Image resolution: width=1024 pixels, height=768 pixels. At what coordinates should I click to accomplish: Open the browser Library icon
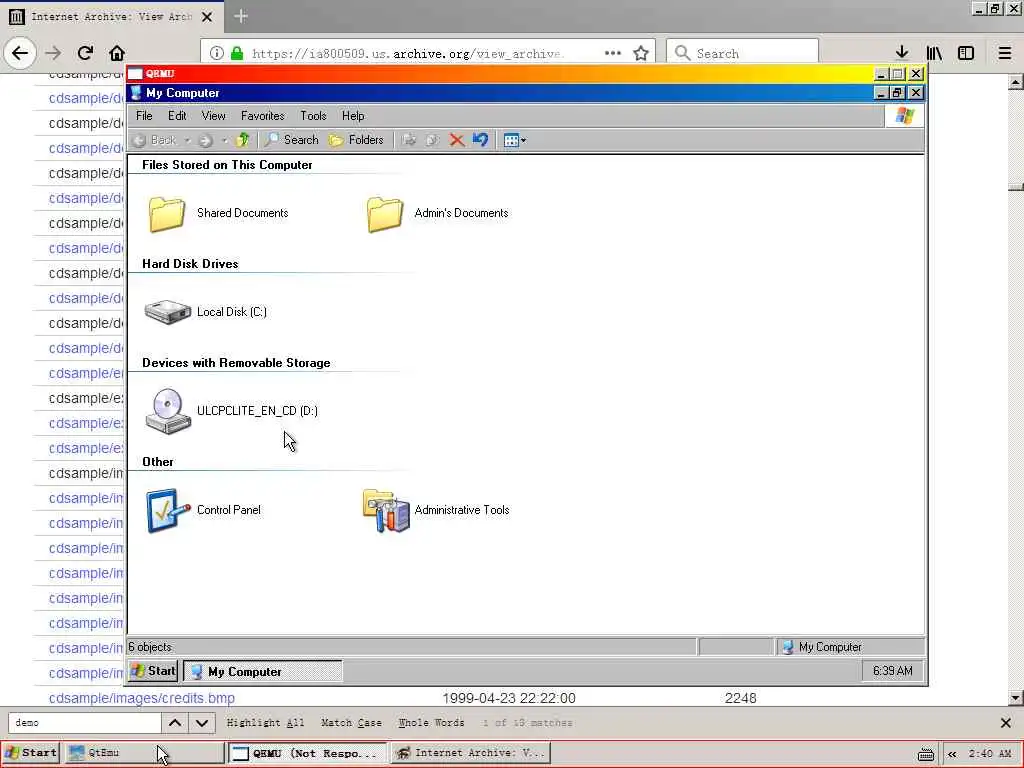coord(934,53)
